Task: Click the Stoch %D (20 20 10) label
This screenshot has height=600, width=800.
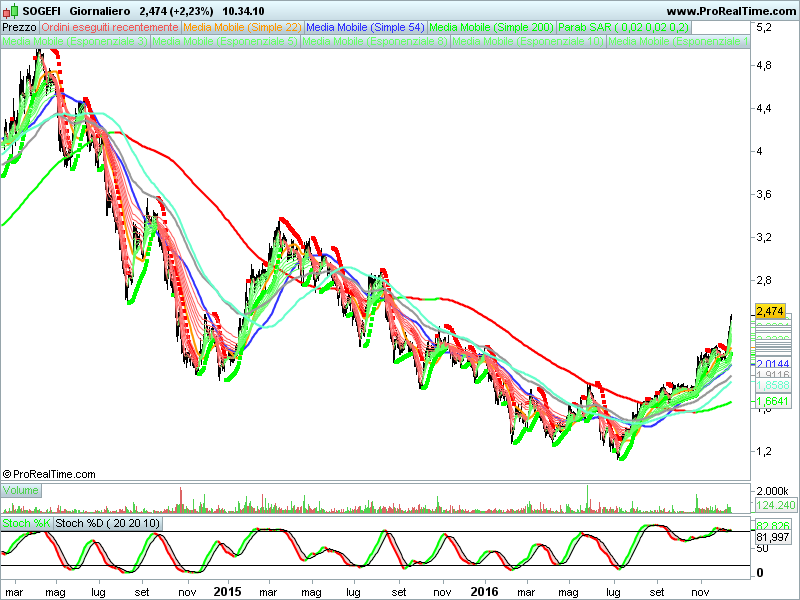Action: click(x=107, y=523)
